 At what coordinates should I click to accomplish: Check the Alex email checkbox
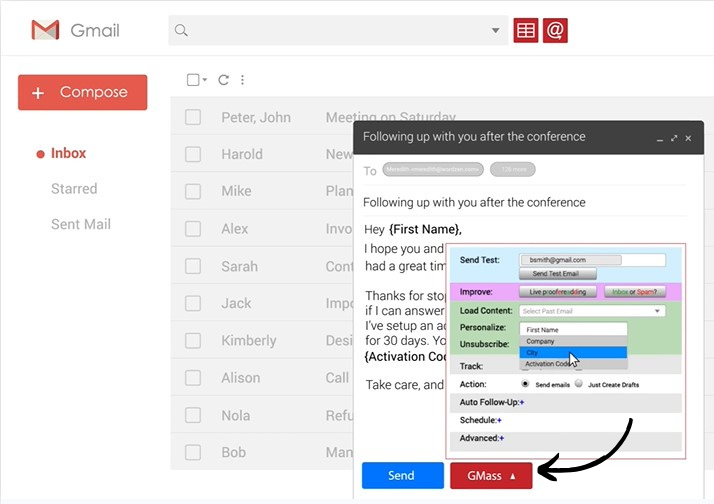click(193, 229)
